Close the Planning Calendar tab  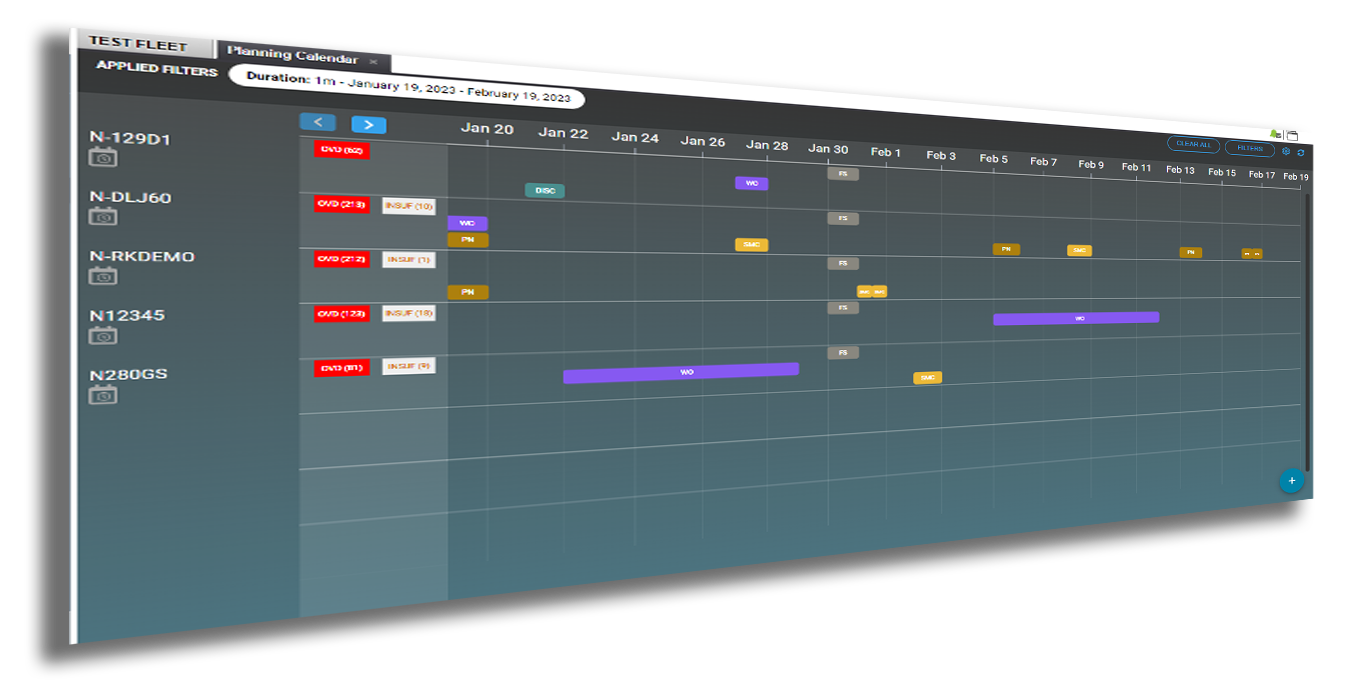click(x=373, y=61)
